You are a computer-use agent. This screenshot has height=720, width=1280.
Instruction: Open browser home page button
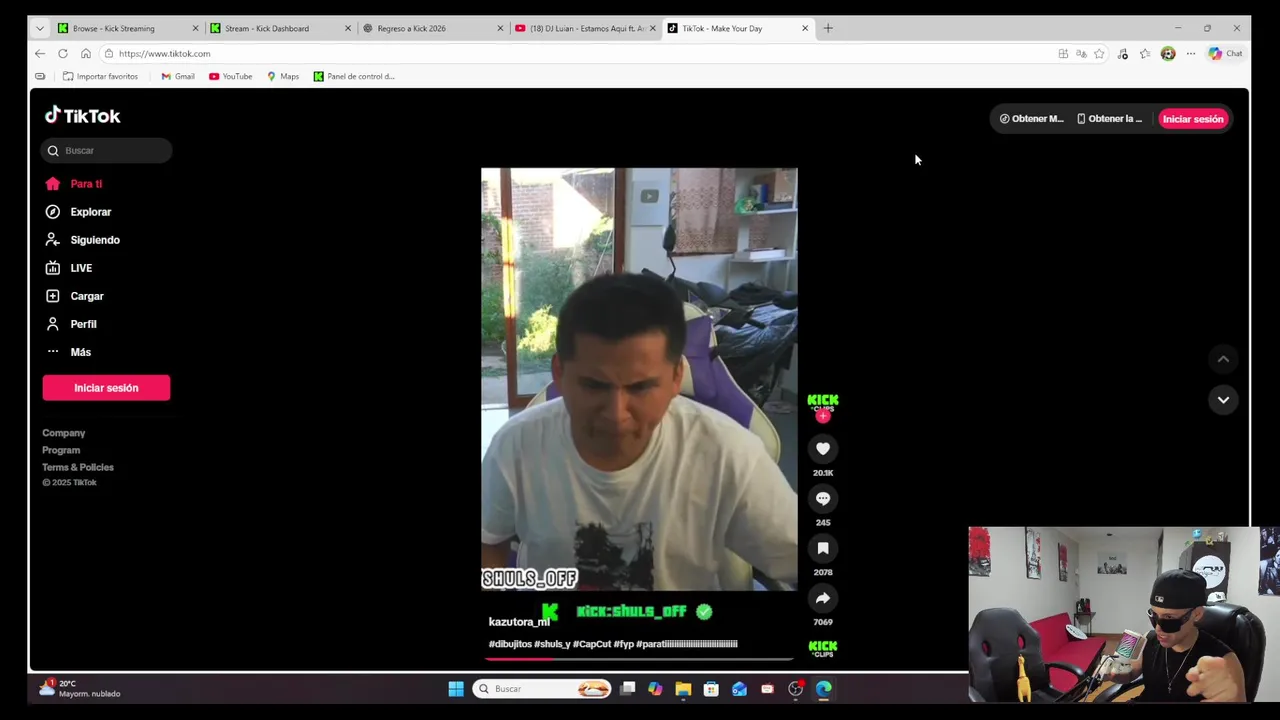pyautogui.click(x=86, y=54)
